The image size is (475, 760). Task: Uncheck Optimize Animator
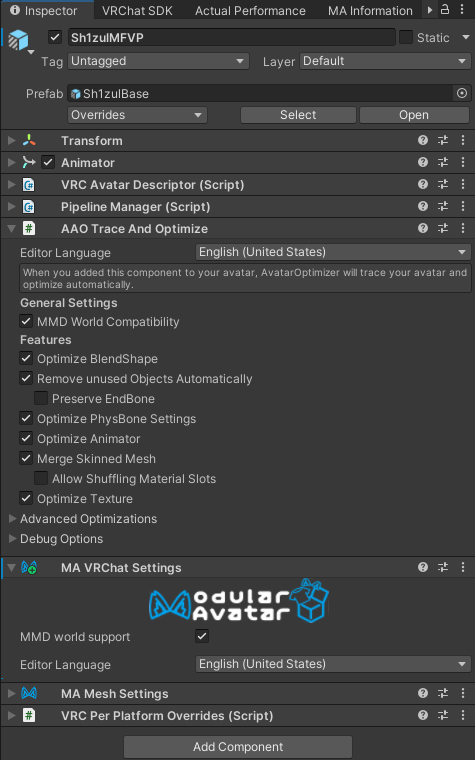26,439
